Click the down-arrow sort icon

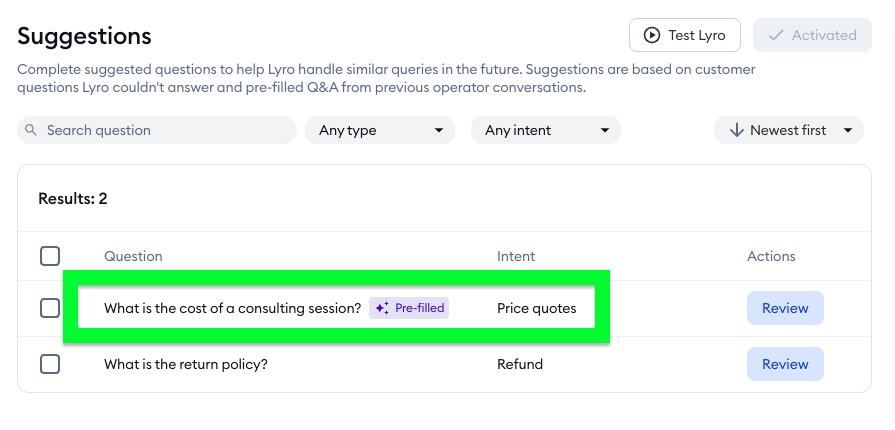[x=736, y=130]
